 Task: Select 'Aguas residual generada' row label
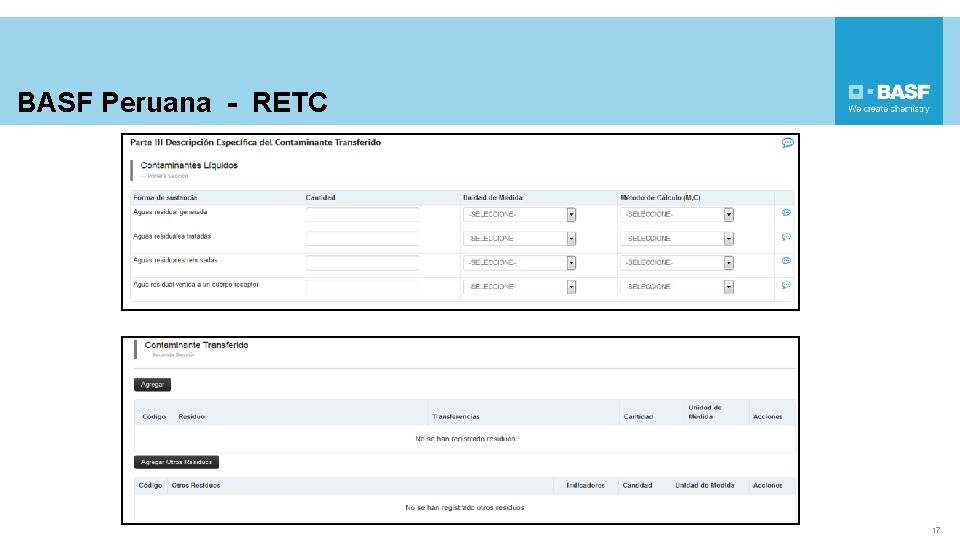tap(170, 212)
